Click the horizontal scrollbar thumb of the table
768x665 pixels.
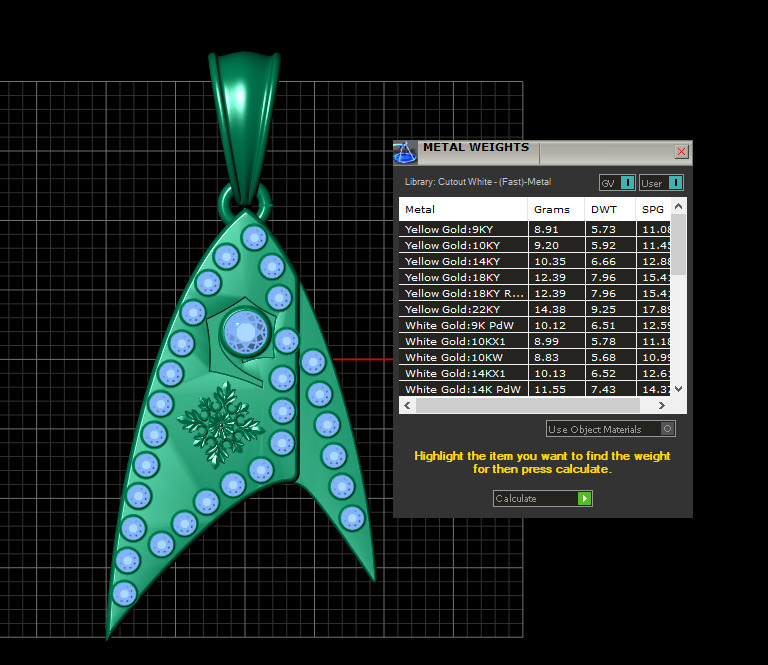(x=528, y=405)
